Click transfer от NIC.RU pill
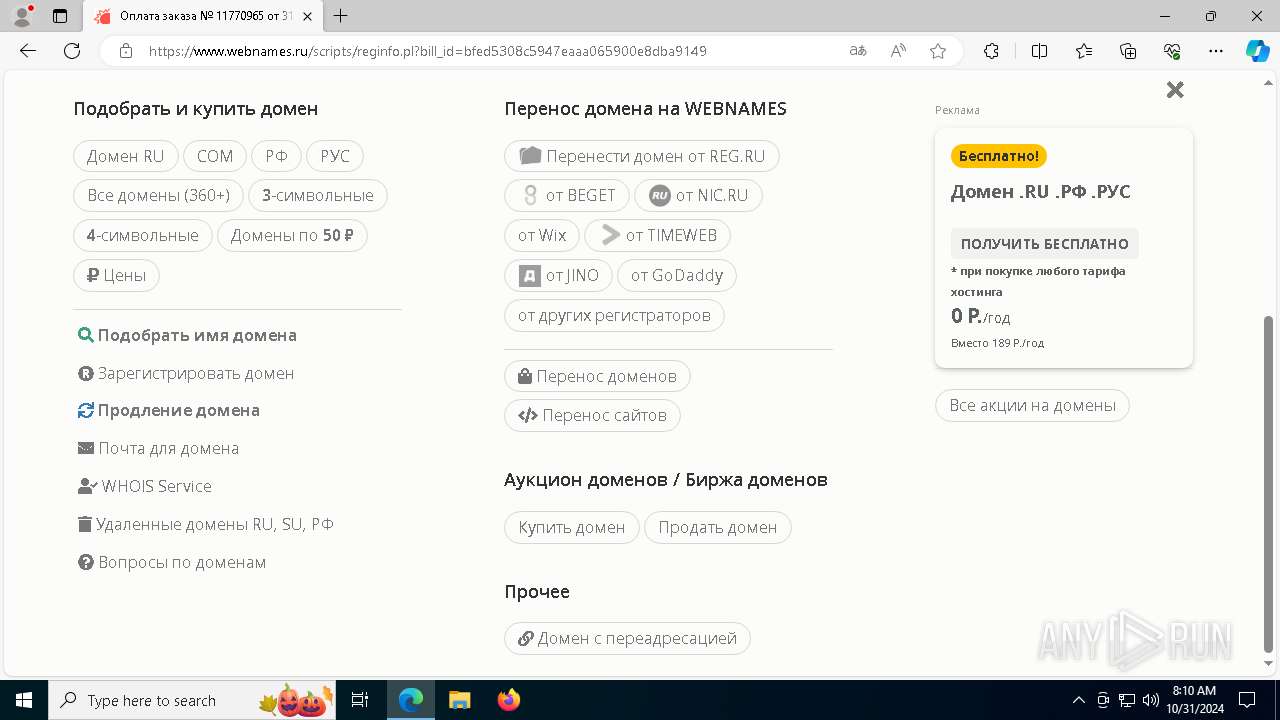This screenshot has height=720, width=1280. coord(698,196)
